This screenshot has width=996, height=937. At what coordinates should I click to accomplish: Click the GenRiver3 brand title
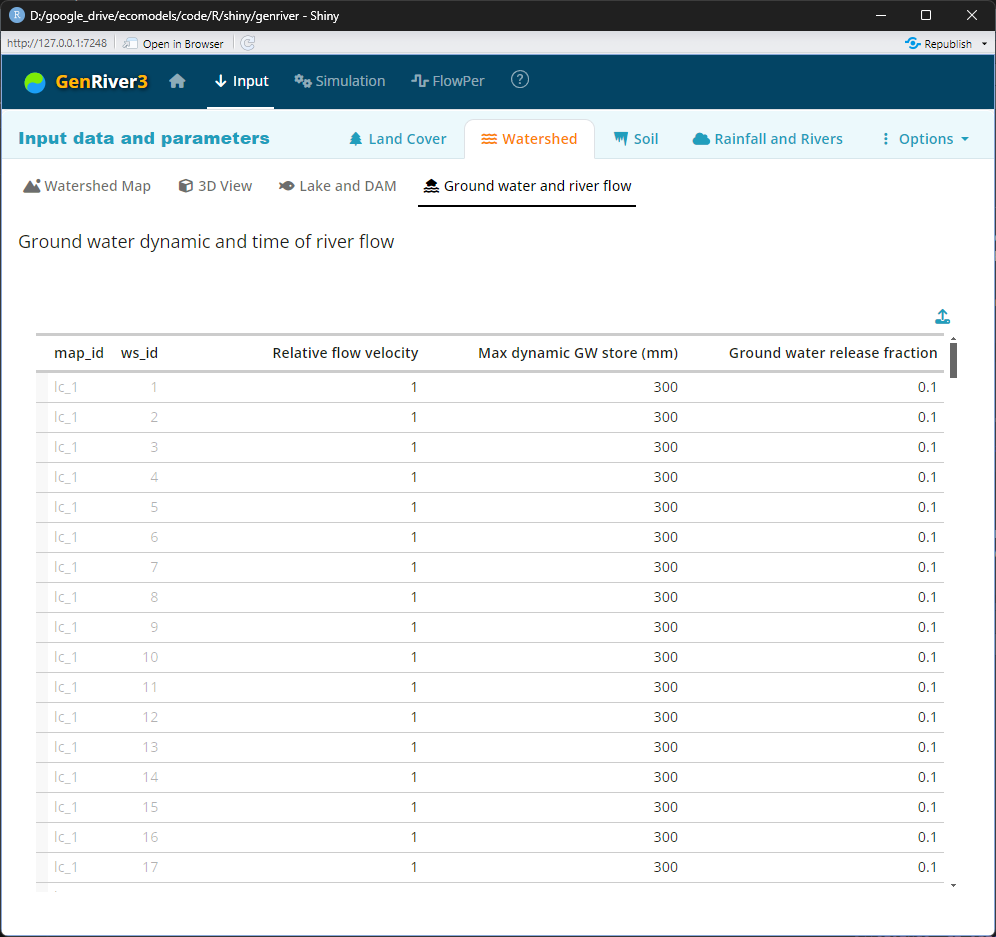[102, 82]
